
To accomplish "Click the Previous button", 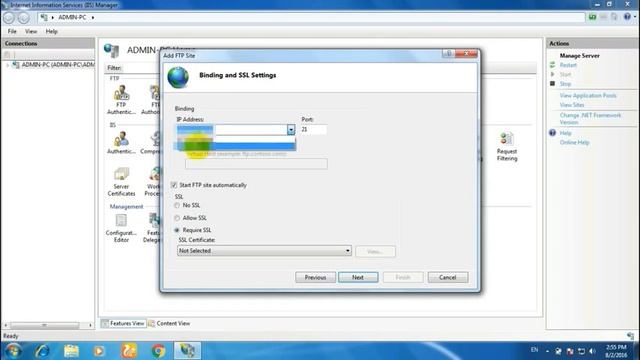I will coord(316,278).
